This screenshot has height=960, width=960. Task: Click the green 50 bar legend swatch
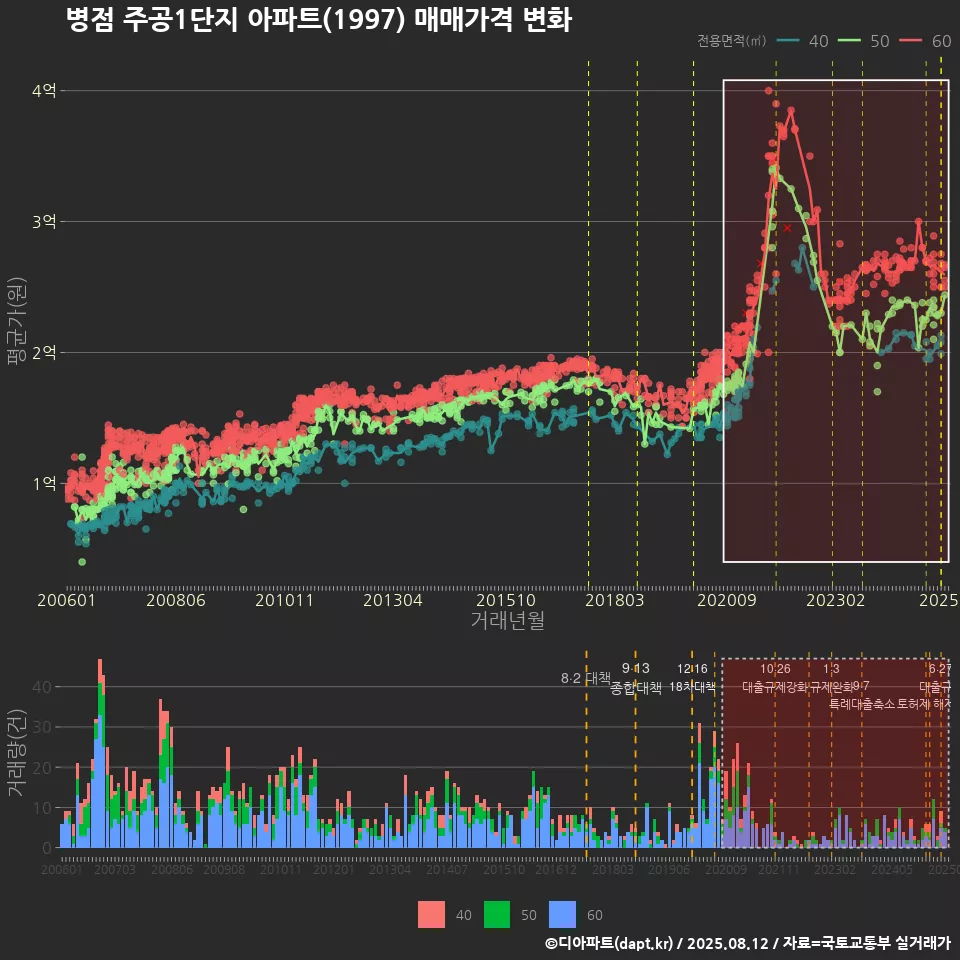497,915
